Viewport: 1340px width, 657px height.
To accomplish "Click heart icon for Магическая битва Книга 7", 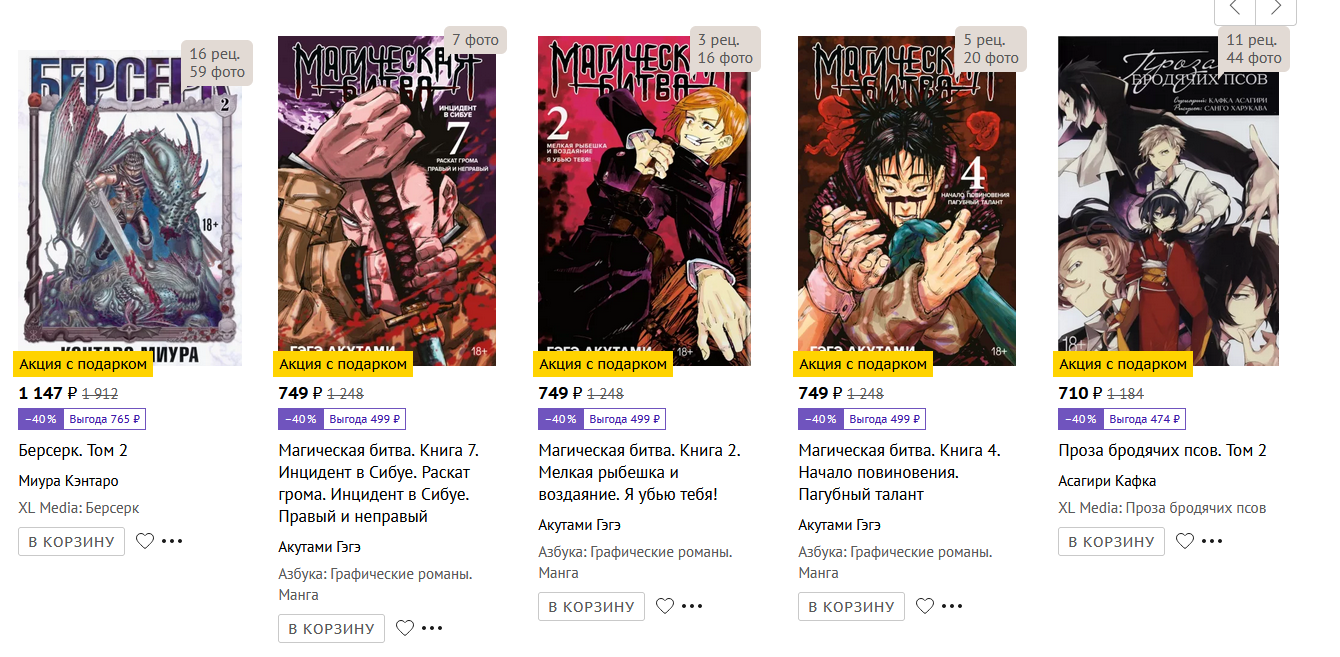I will coord(405,628).
